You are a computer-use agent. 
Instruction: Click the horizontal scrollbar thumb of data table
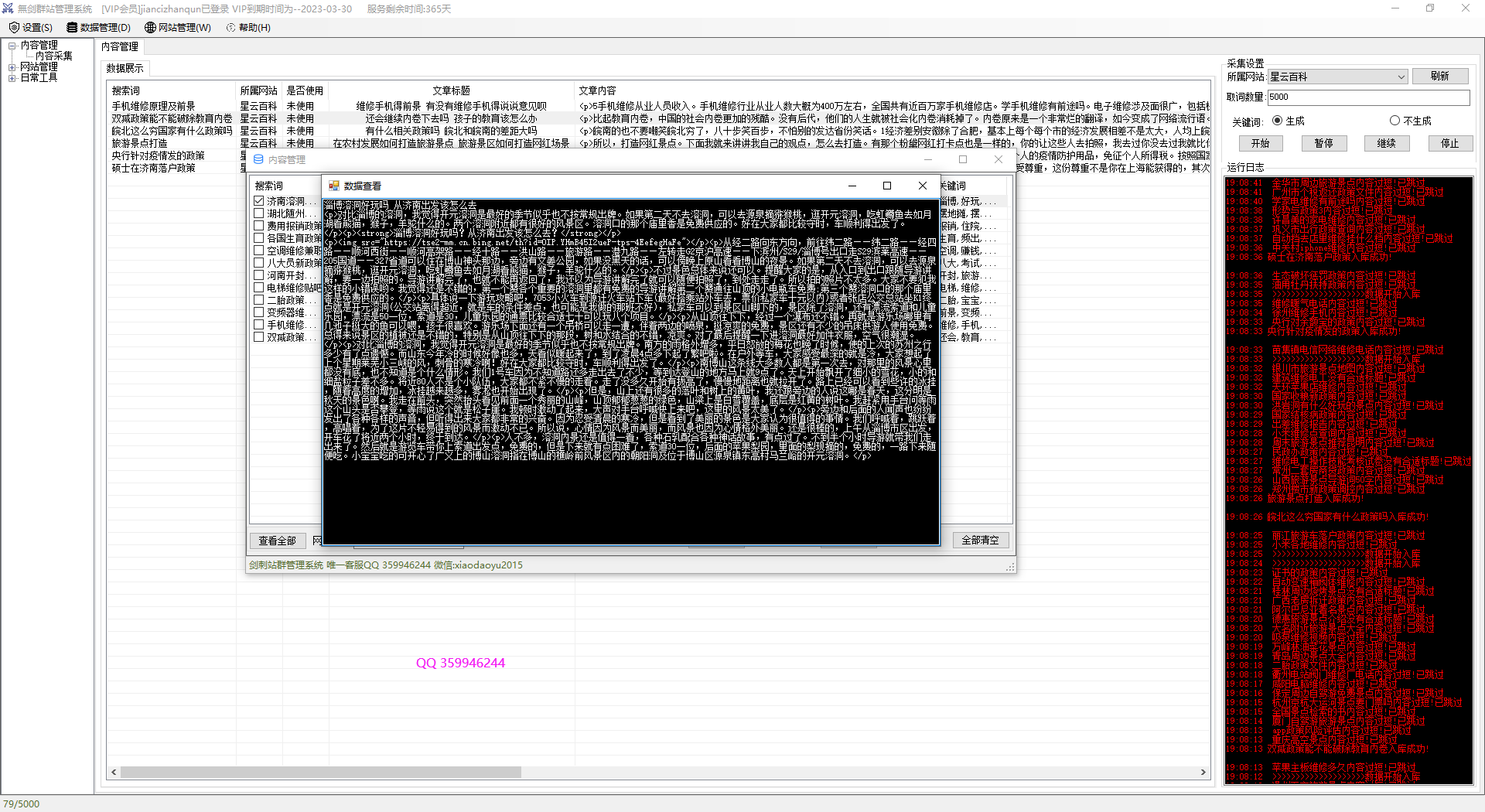[x=321, y=772]
